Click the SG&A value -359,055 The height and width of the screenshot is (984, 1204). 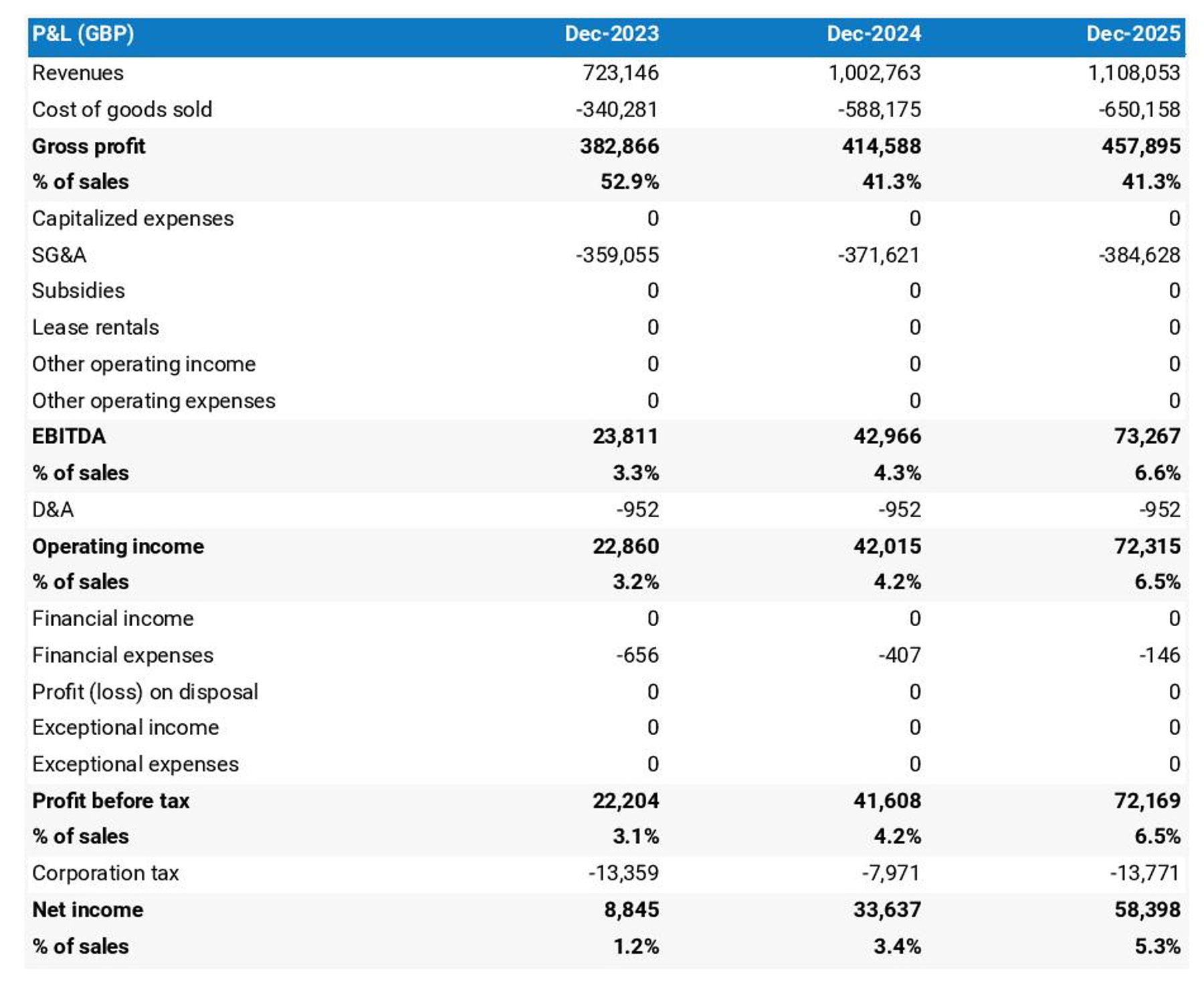(617, 255)
